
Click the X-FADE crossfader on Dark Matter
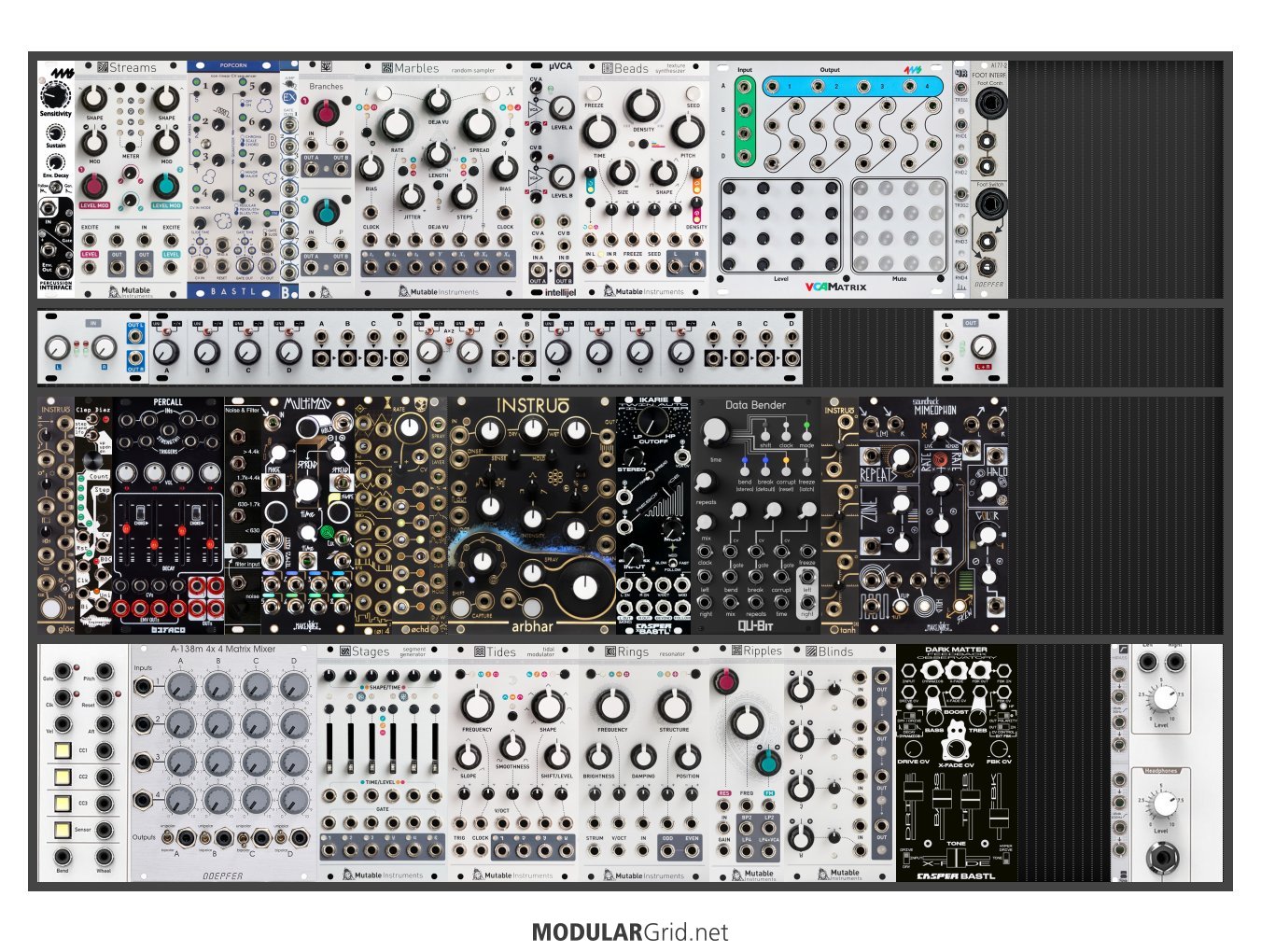point(954,856)
